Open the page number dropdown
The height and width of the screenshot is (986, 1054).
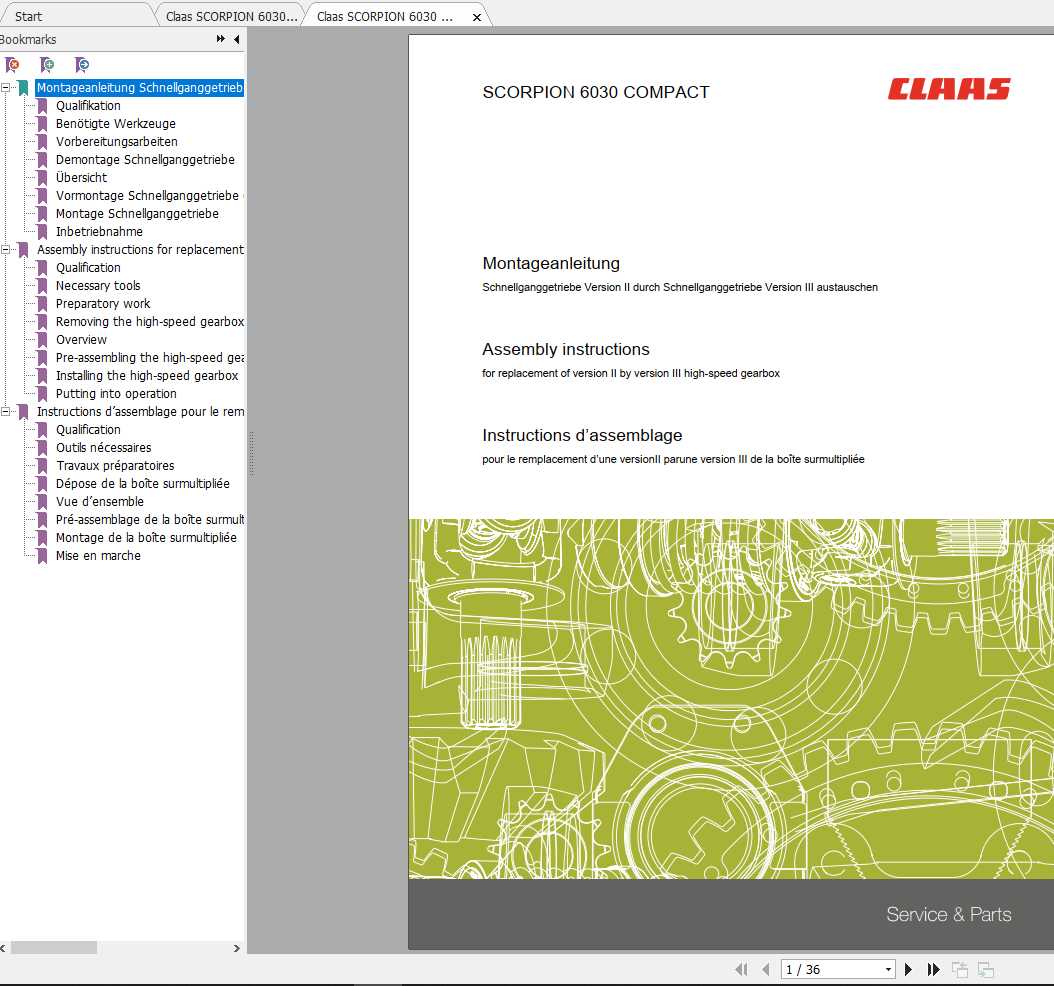coord(887,969)
